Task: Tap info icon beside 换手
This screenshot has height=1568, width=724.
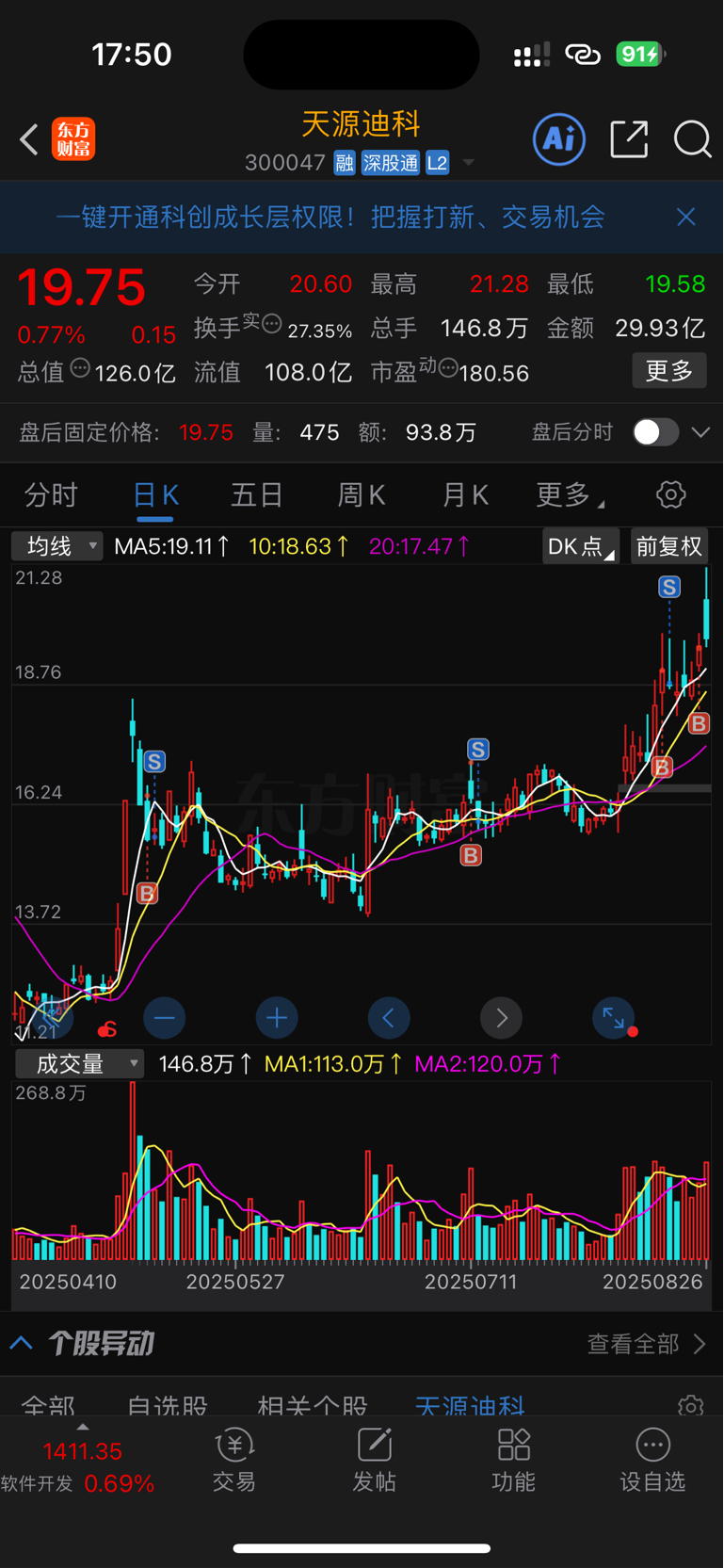Action: pos(271,324)
